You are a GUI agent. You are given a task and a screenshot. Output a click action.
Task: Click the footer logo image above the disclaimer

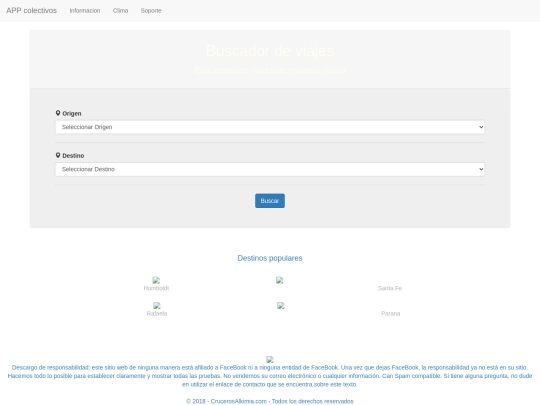coord(270,360)
